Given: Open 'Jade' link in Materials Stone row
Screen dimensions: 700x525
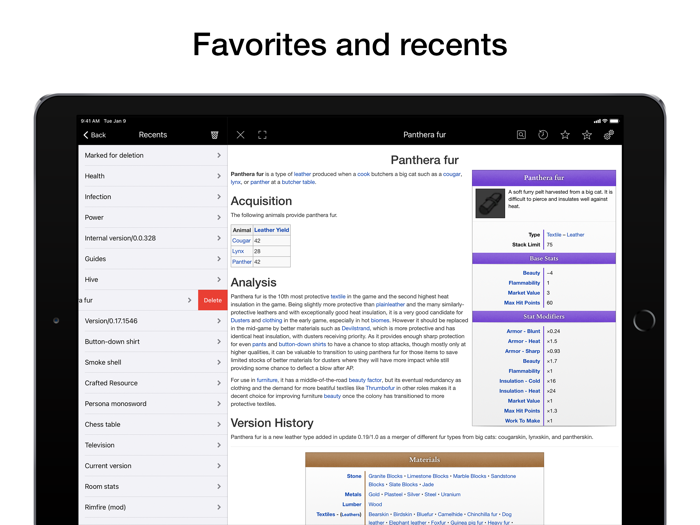Looking at the screenshot, I should point(428,484).
